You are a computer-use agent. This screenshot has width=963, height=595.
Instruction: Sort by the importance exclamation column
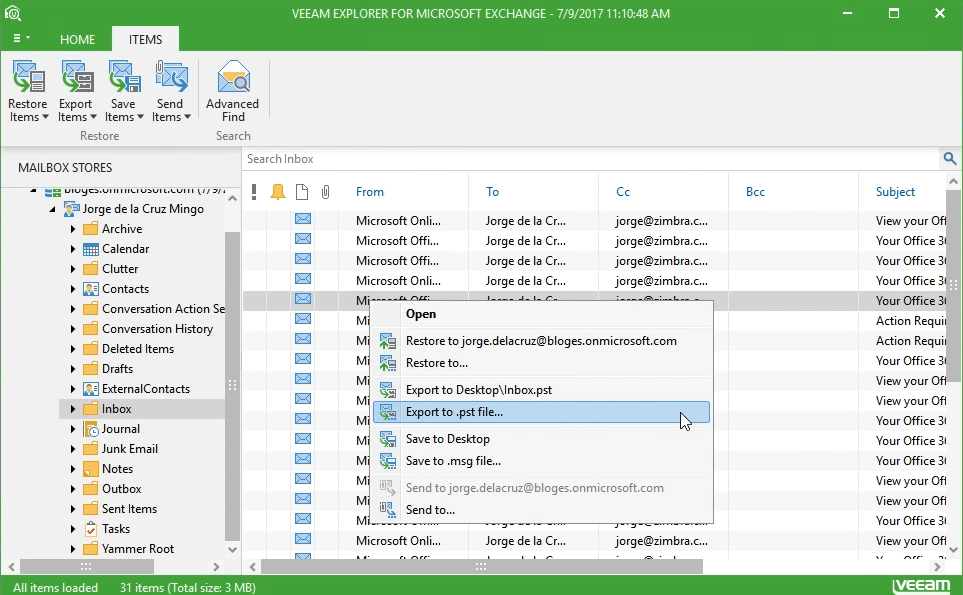pos(254,192)
